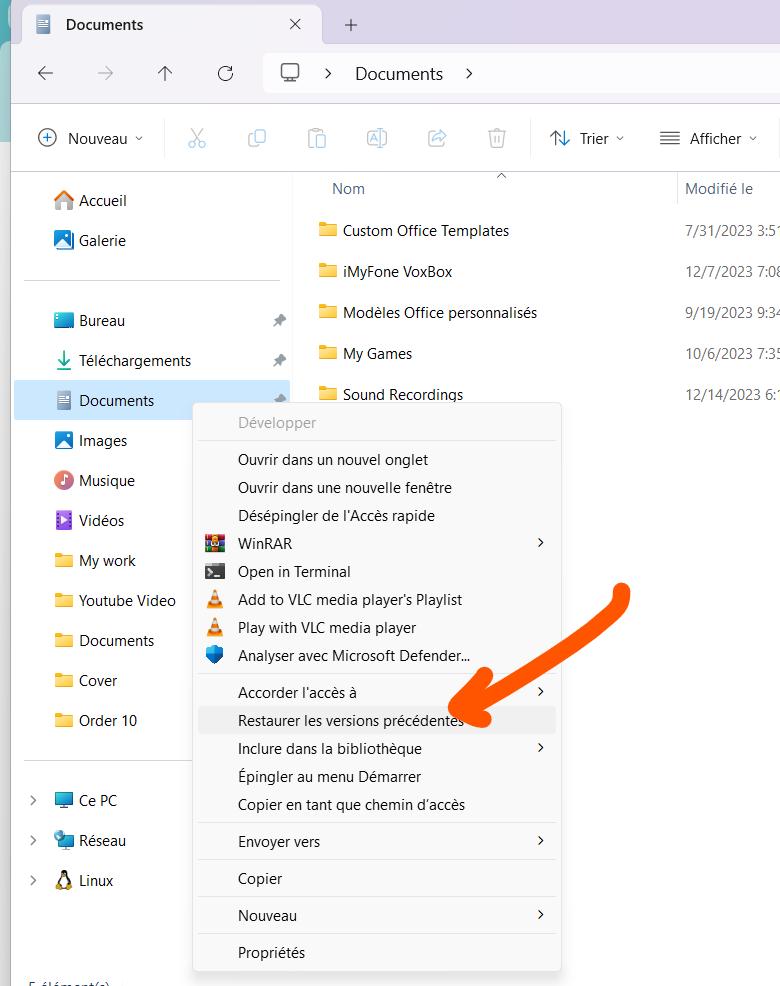Open Accorder l'accès à submenu
Viewport: 780px width, 986px height.
(x=377, y=693)
